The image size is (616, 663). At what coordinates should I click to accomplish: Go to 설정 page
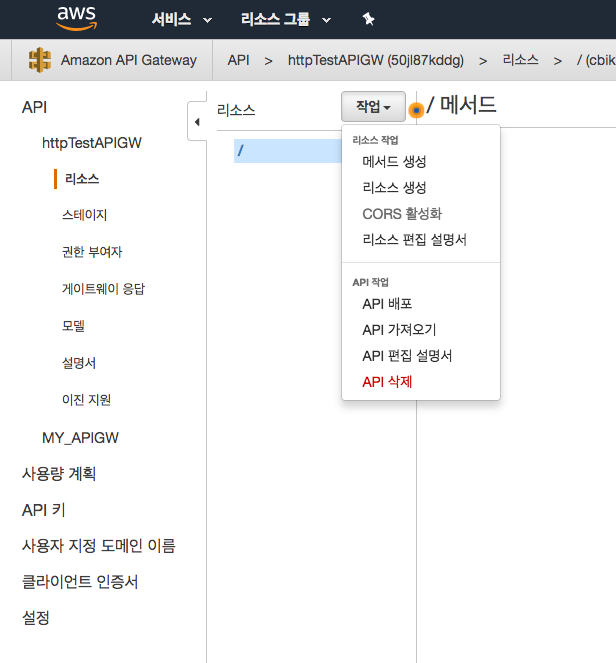pyautogui.click(x=36, y=618)
